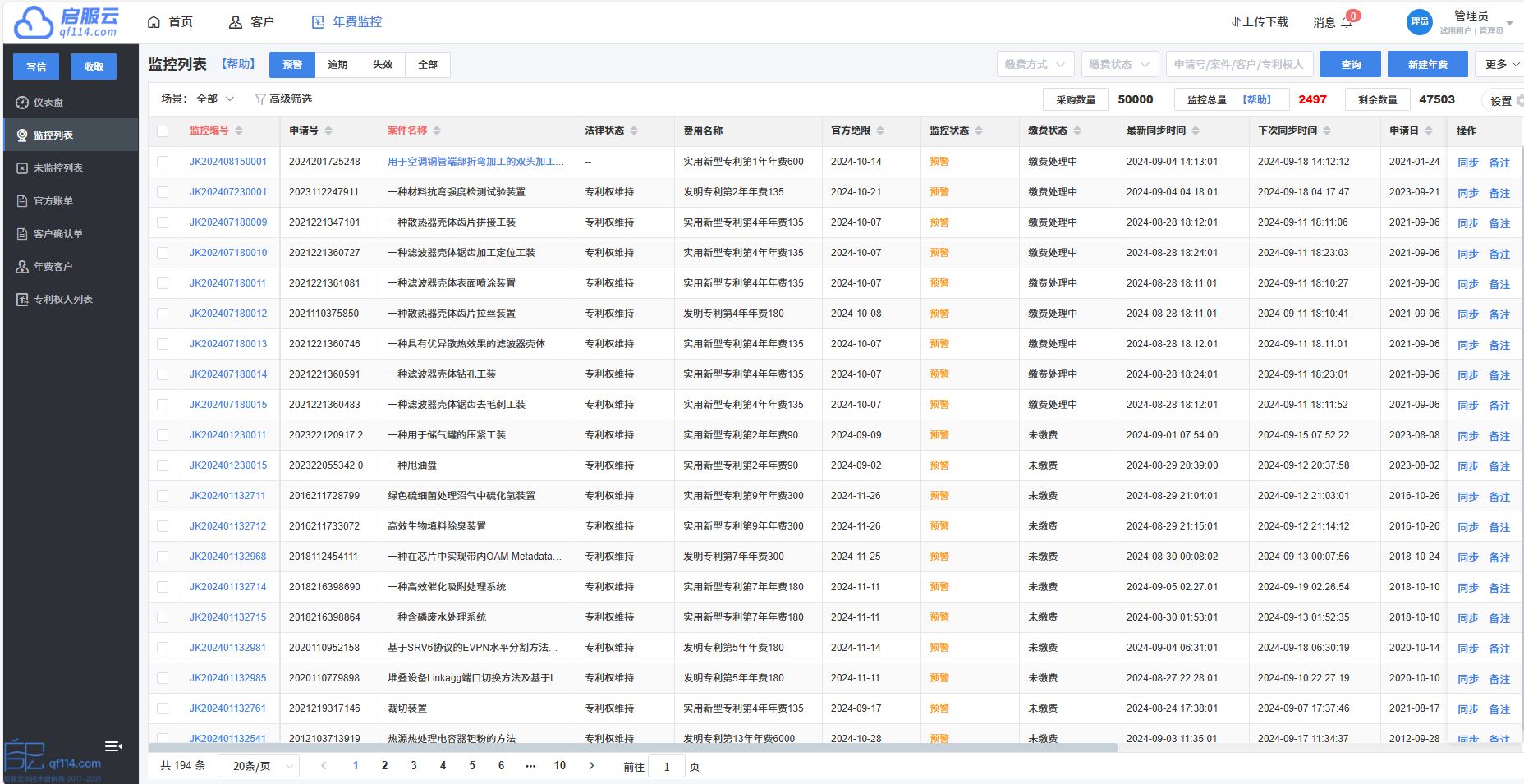This screenshot has height=784, width=1524.
Task: Click the 前往 page number input
Action: point(667,767)
